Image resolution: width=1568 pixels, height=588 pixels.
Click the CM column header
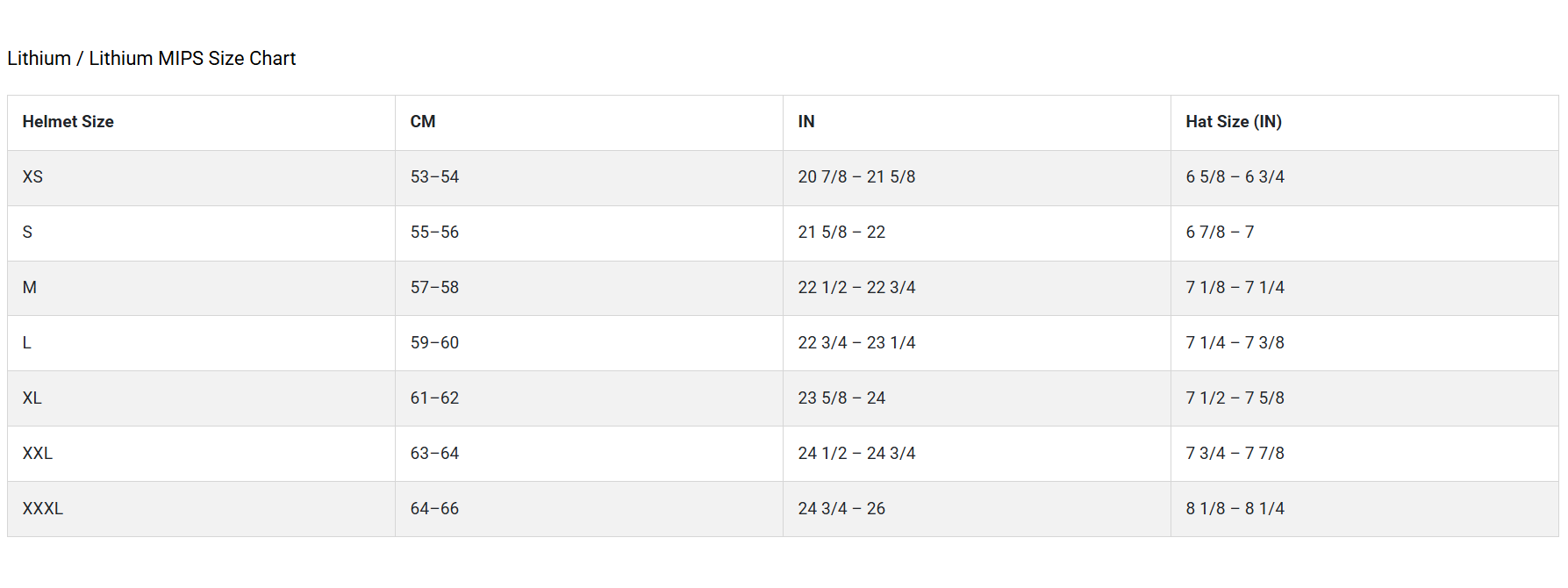tap(423, 122)
